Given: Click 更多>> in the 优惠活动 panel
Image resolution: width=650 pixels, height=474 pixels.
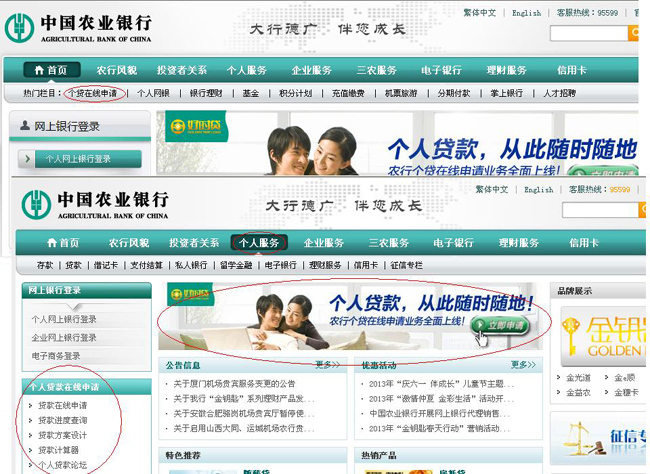Looking at the screenshot, I should (x=523, y=365).
